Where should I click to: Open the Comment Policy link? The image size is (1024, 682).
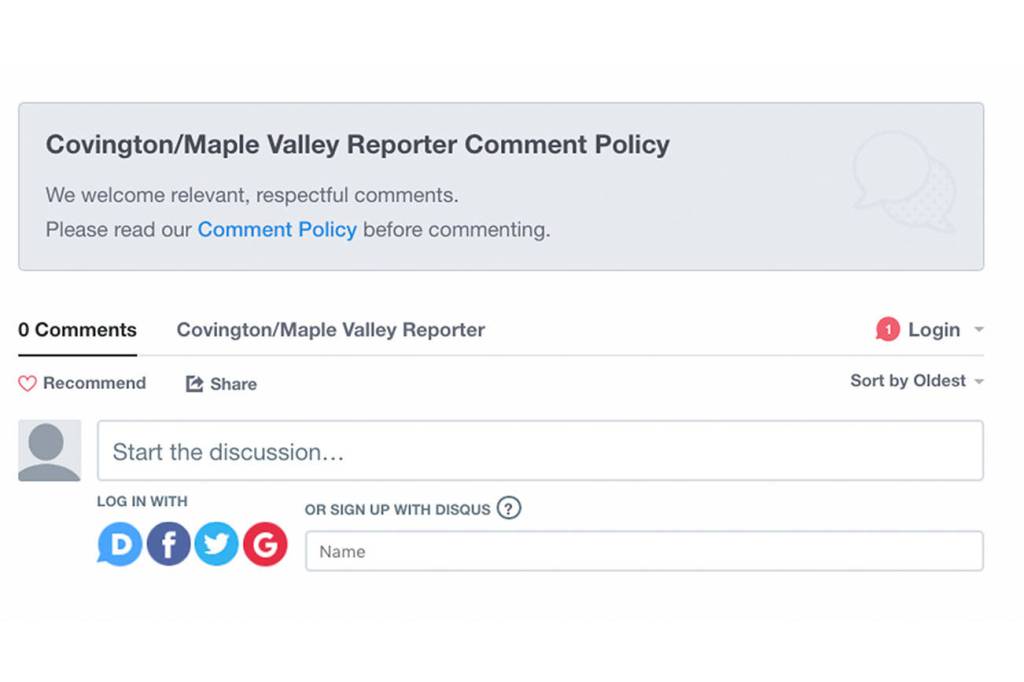[x=277, y=229]
